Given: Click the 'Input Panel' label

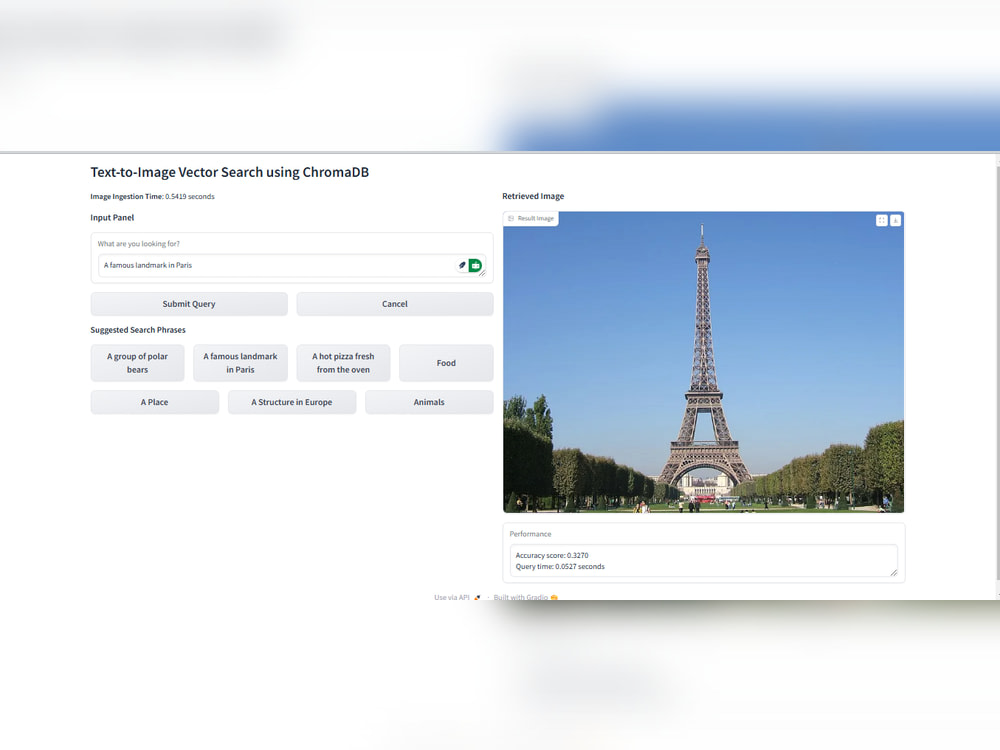Looking at the screenshot, I should [112, 217].
